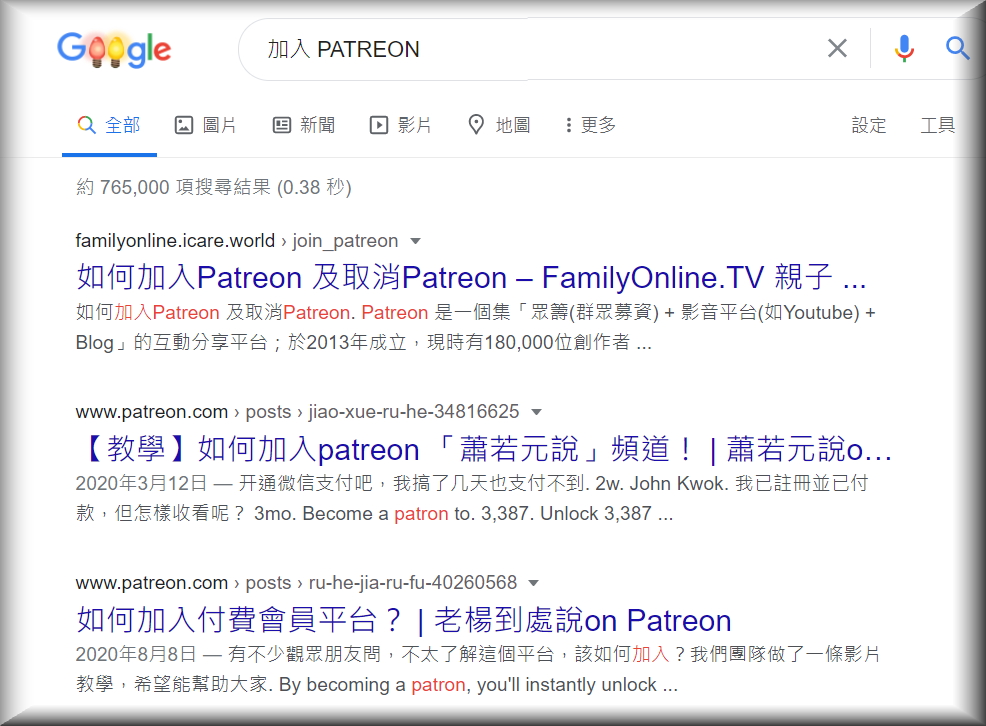The width and height of the screenshot is (986, 726).
Task: Click the videos tab play icon
Action: tap(379, 125)
